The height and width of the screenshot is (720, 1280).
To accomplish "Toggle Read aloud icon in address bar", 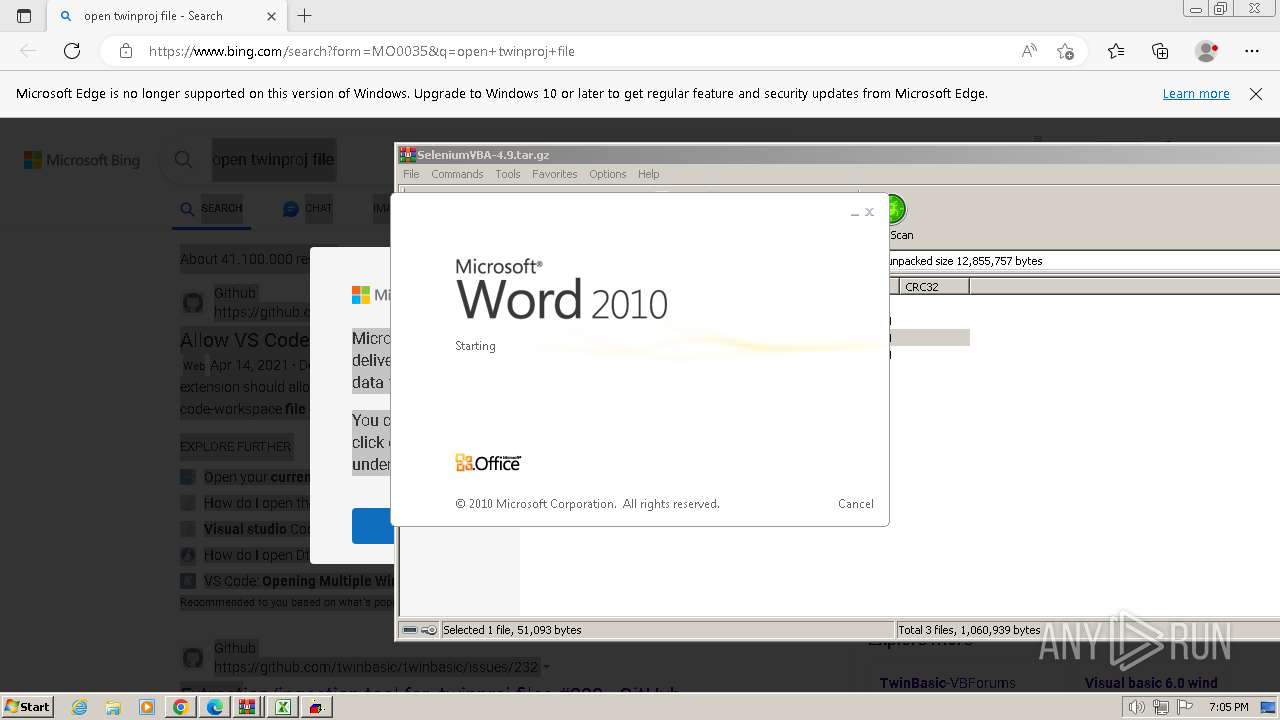I will pos(1029,51).
